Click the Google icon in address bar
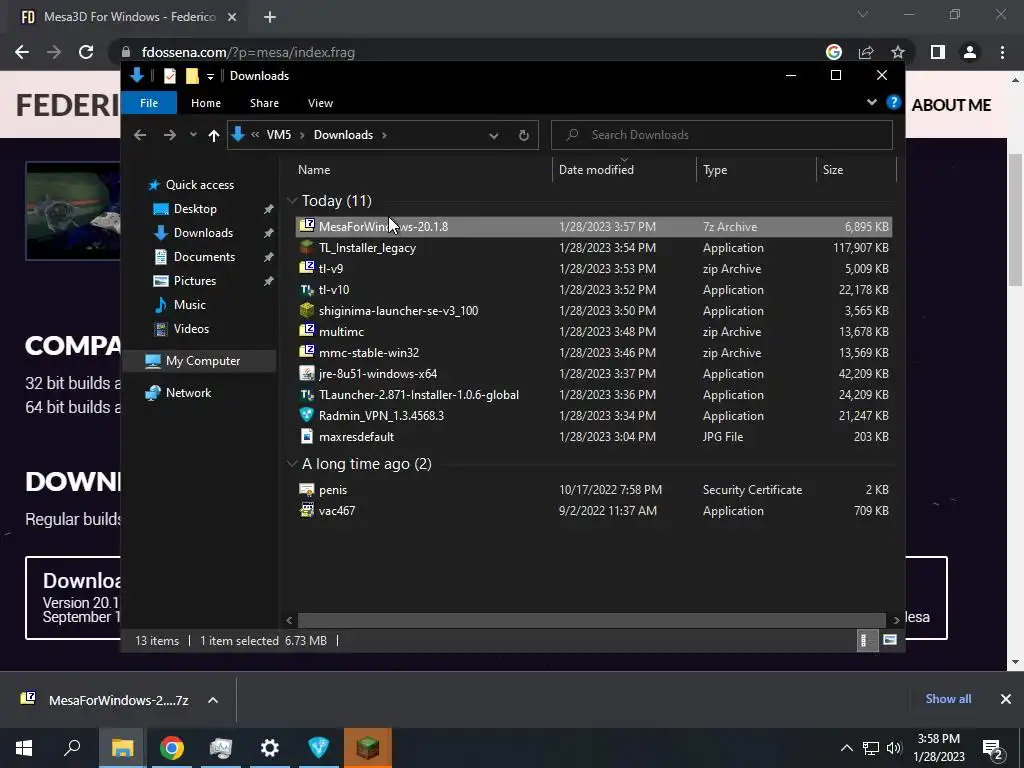 [x=834, y=52]
